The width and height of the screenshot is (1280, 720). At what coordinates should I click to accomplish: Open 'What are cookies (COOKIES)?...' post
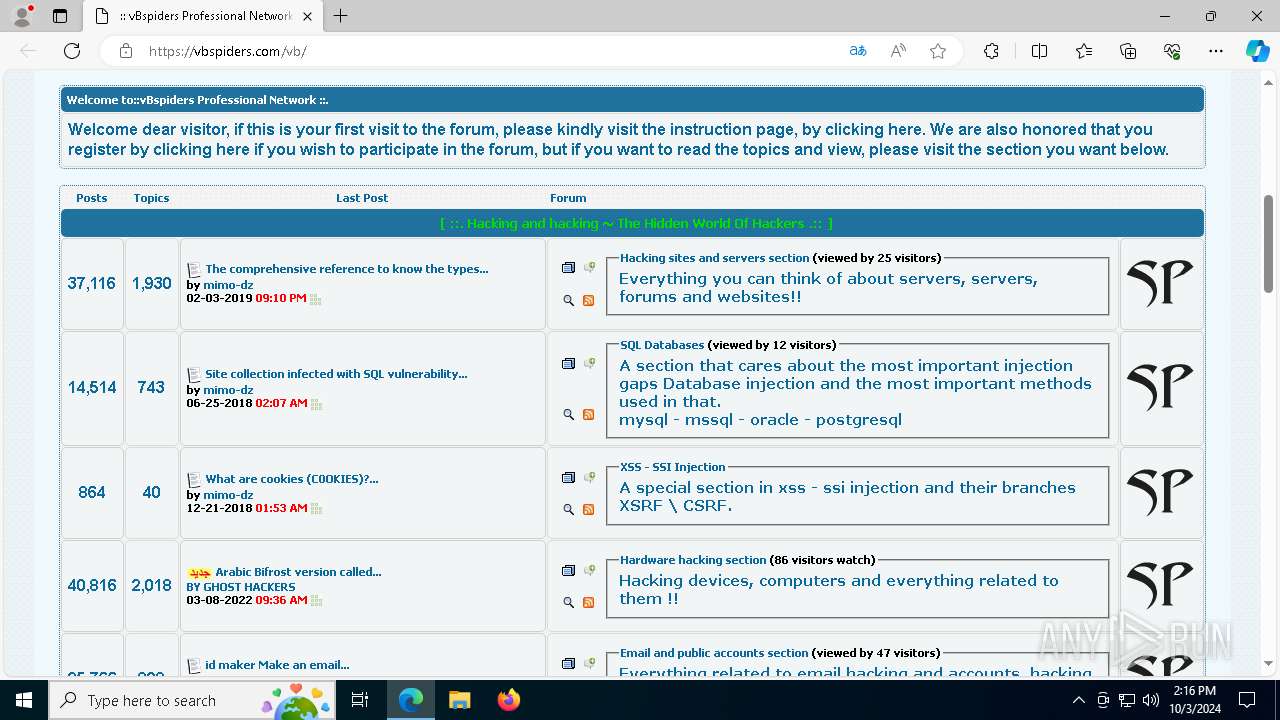292,479
